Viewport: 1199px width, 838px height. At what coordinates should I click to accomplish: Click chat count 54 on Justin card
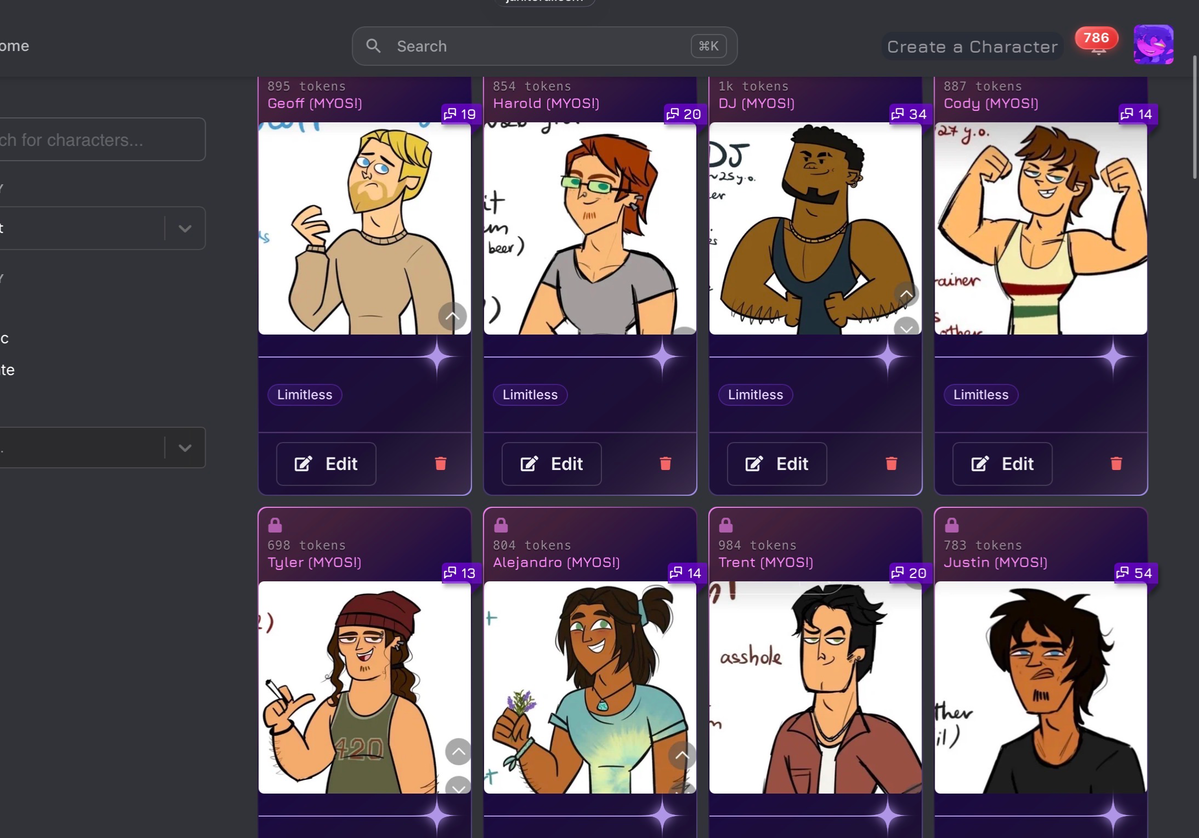1136,573
